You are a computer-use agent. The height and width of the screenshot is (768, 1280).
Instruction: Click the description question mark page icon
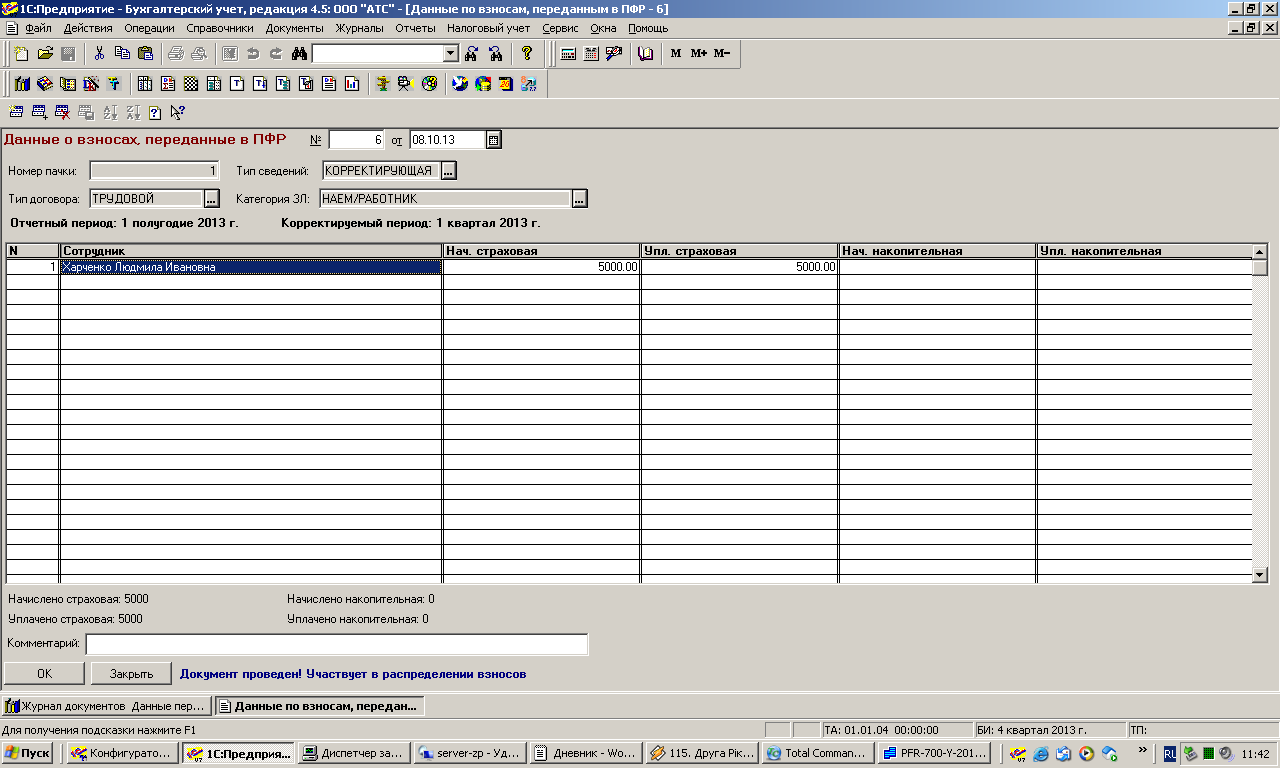[155, 112]
